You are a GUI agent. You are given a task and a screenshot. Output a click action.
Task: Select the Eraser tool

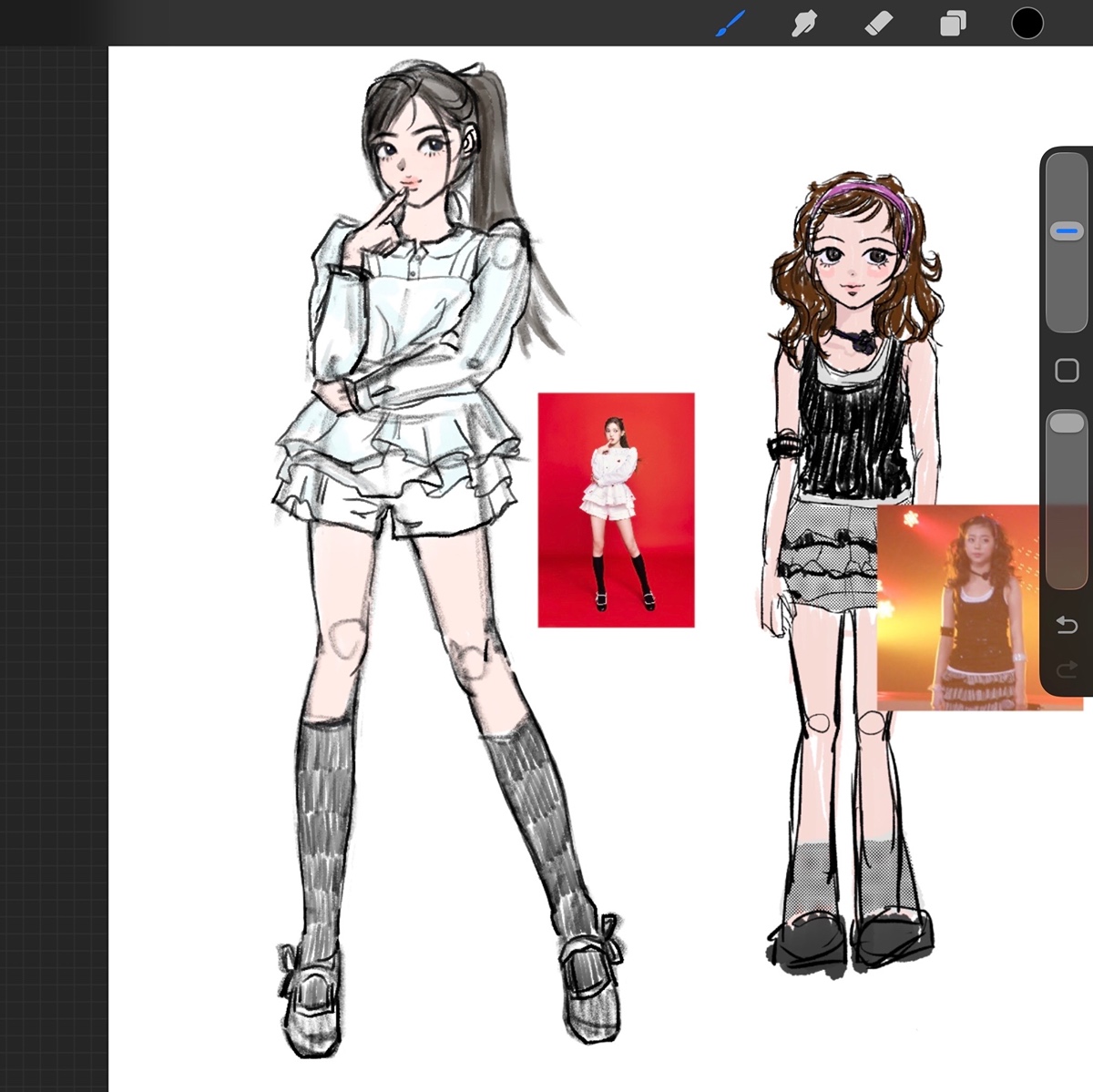coord(878,24)
